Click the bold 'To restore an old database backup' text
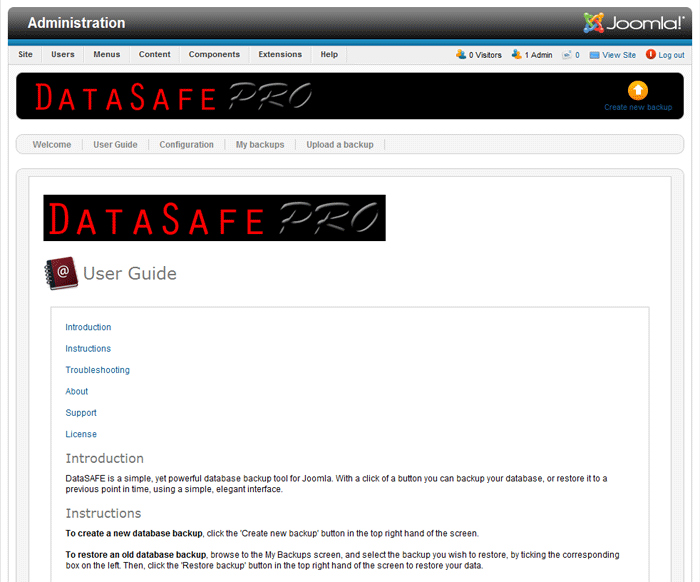 (x=136, y=555)
